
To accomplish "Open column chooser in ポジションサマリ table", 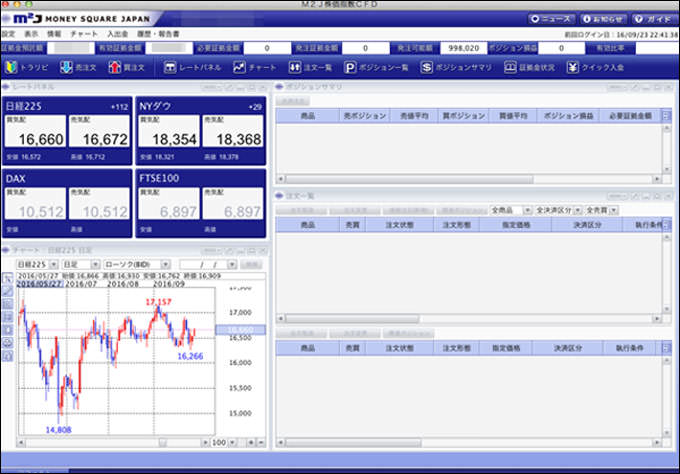I will pos(667,116).
